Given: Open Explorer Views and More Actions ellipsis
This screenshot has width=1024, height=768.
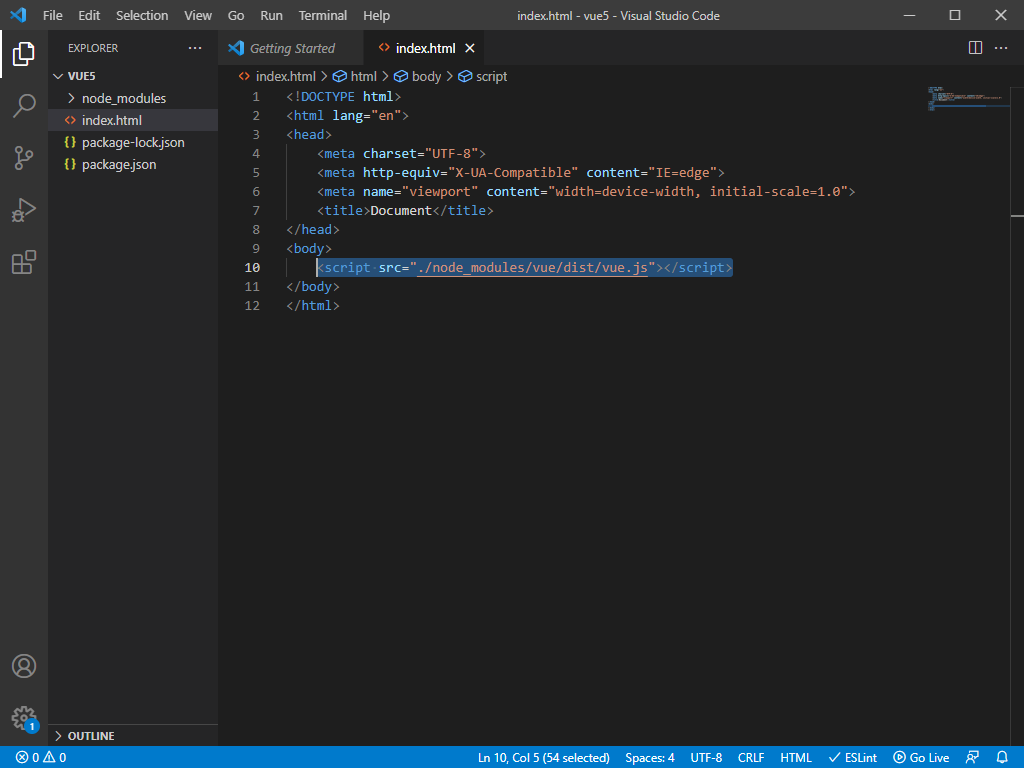Looking at the screenshot, I should point(195,48).
